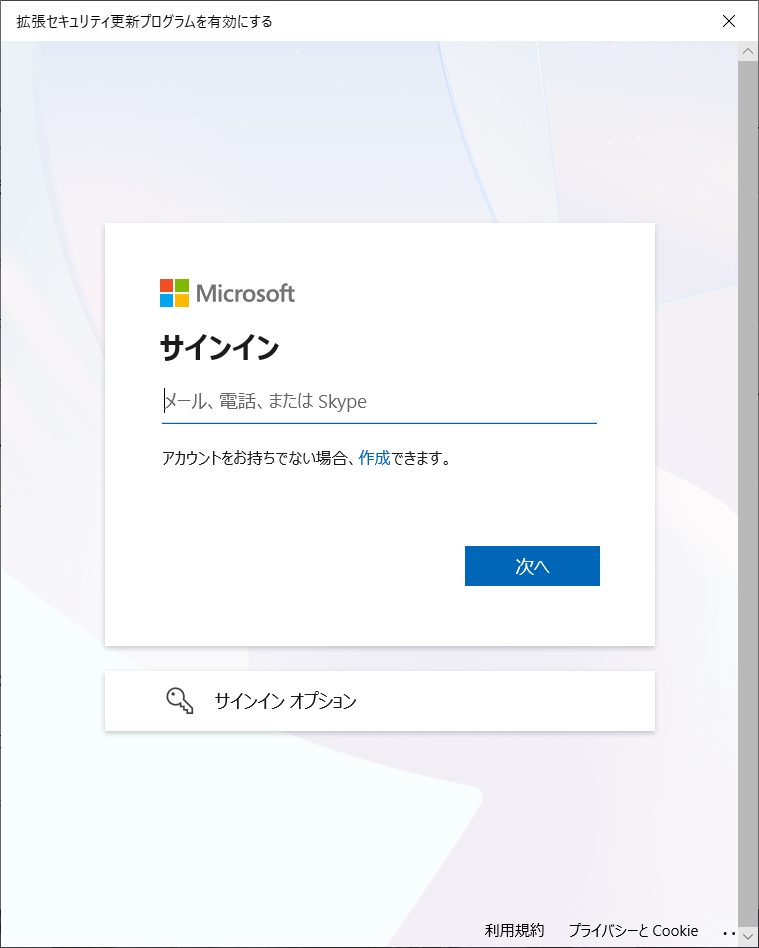Close the 拡張セキュリティ更新プログラム dialog window
This screenshot has height=948, width=759.
coord(729,21)
